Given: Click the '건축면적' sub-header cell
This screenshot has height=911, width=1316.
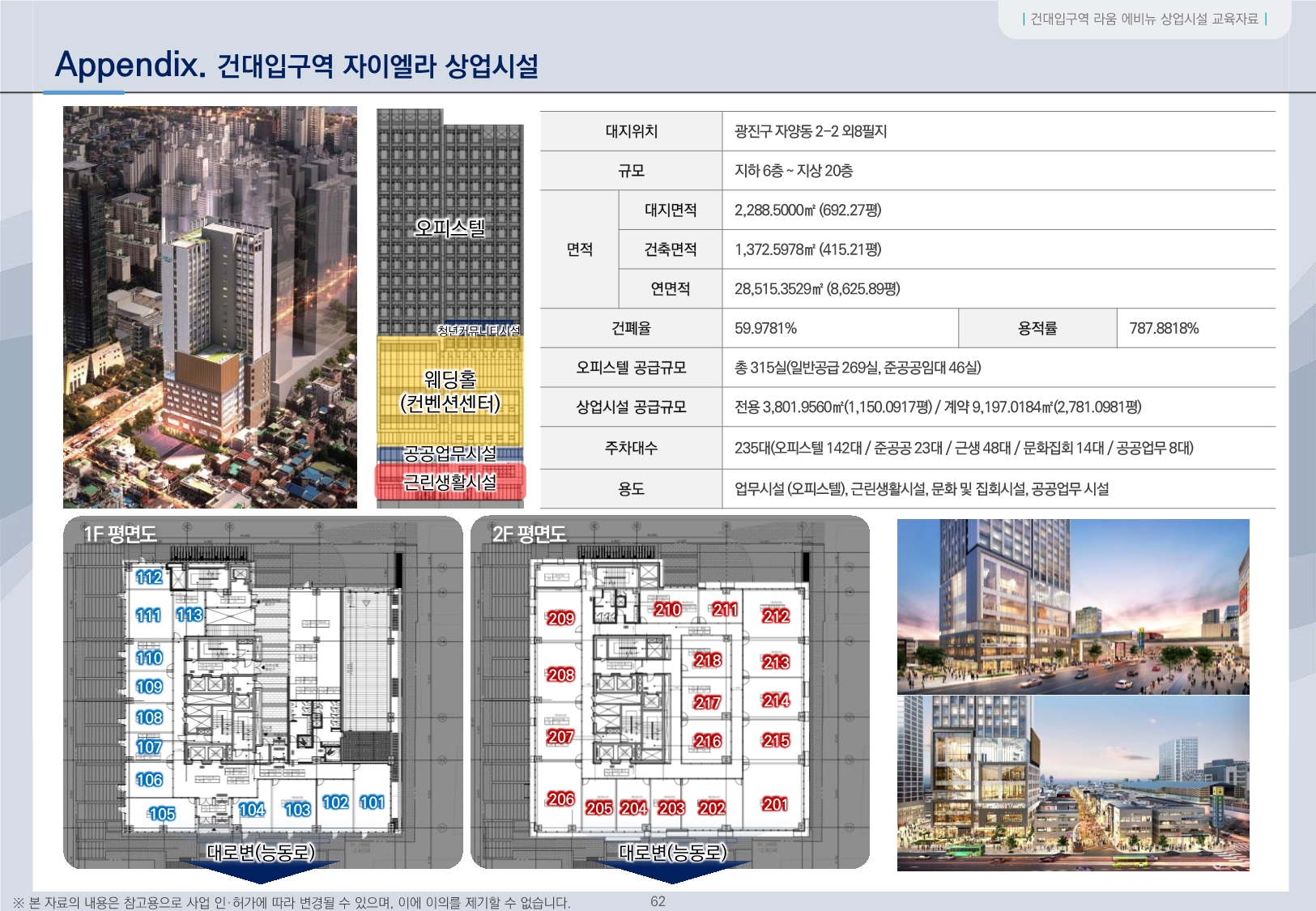Looking at the screenshot, I should [x=671, y=249].
